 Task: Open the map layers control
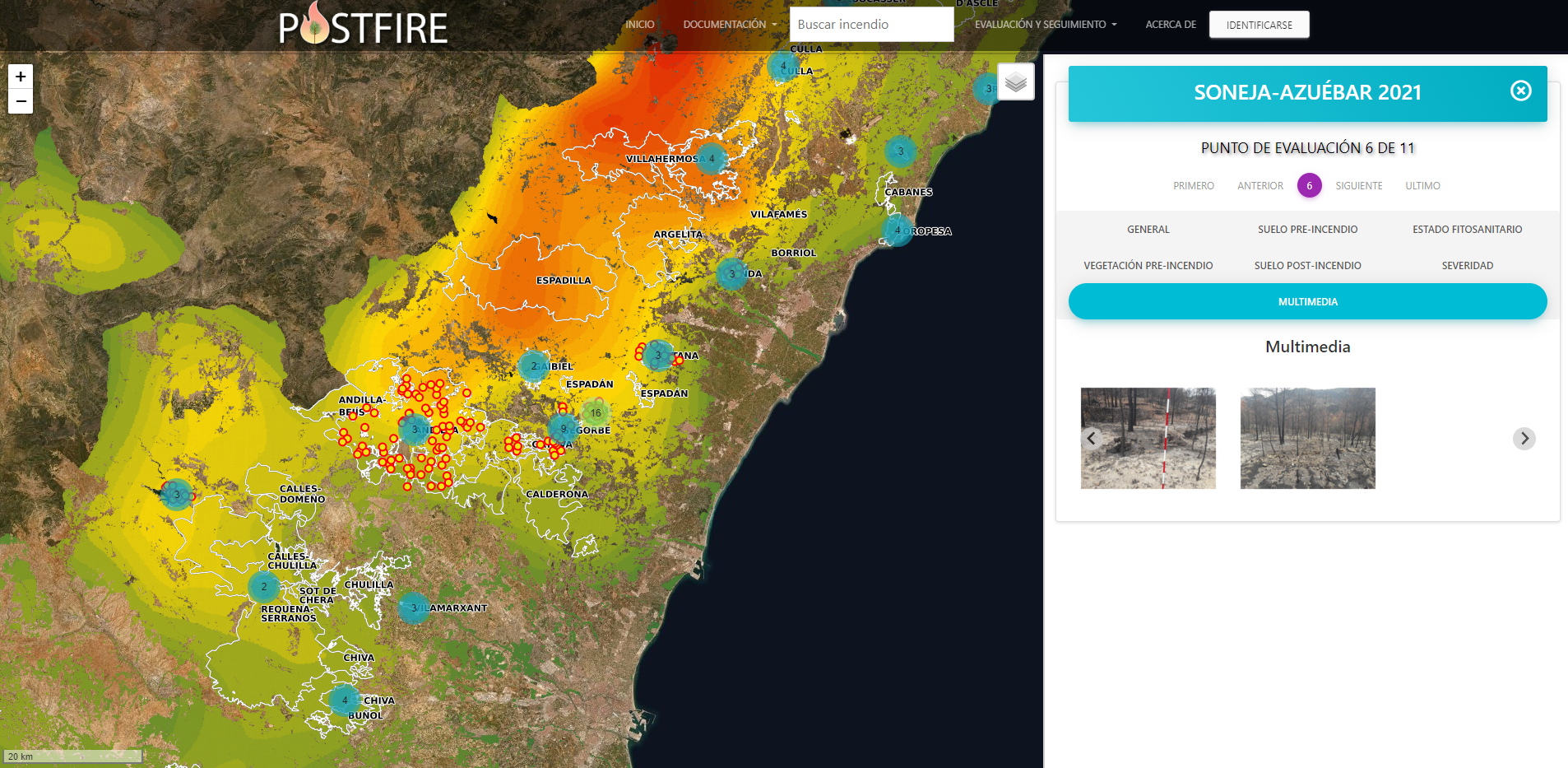[x=1016, y=81]
